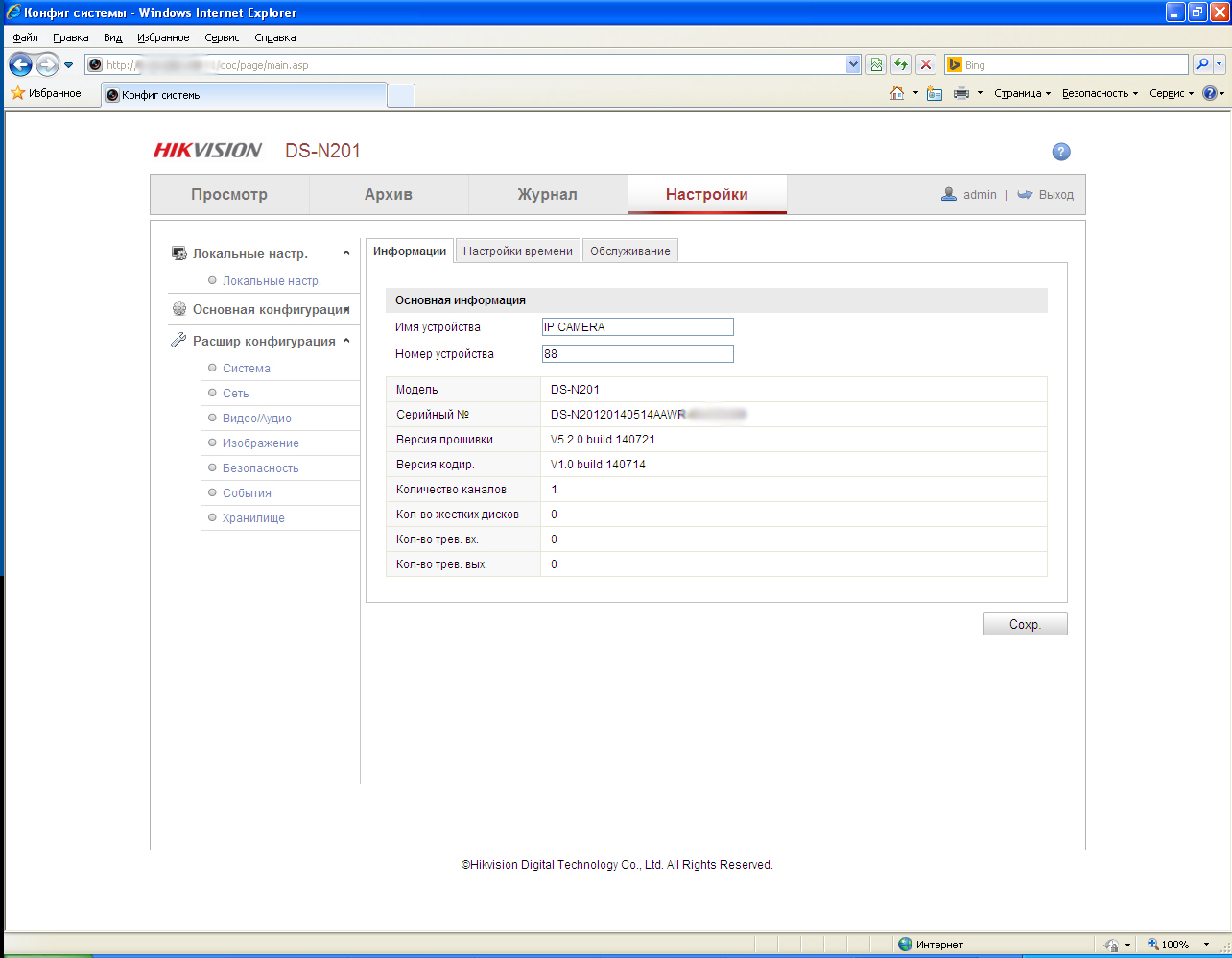Expand the Основная конфигурация section
This screenshot has width=1232, height=958.
tap(346, 309)
